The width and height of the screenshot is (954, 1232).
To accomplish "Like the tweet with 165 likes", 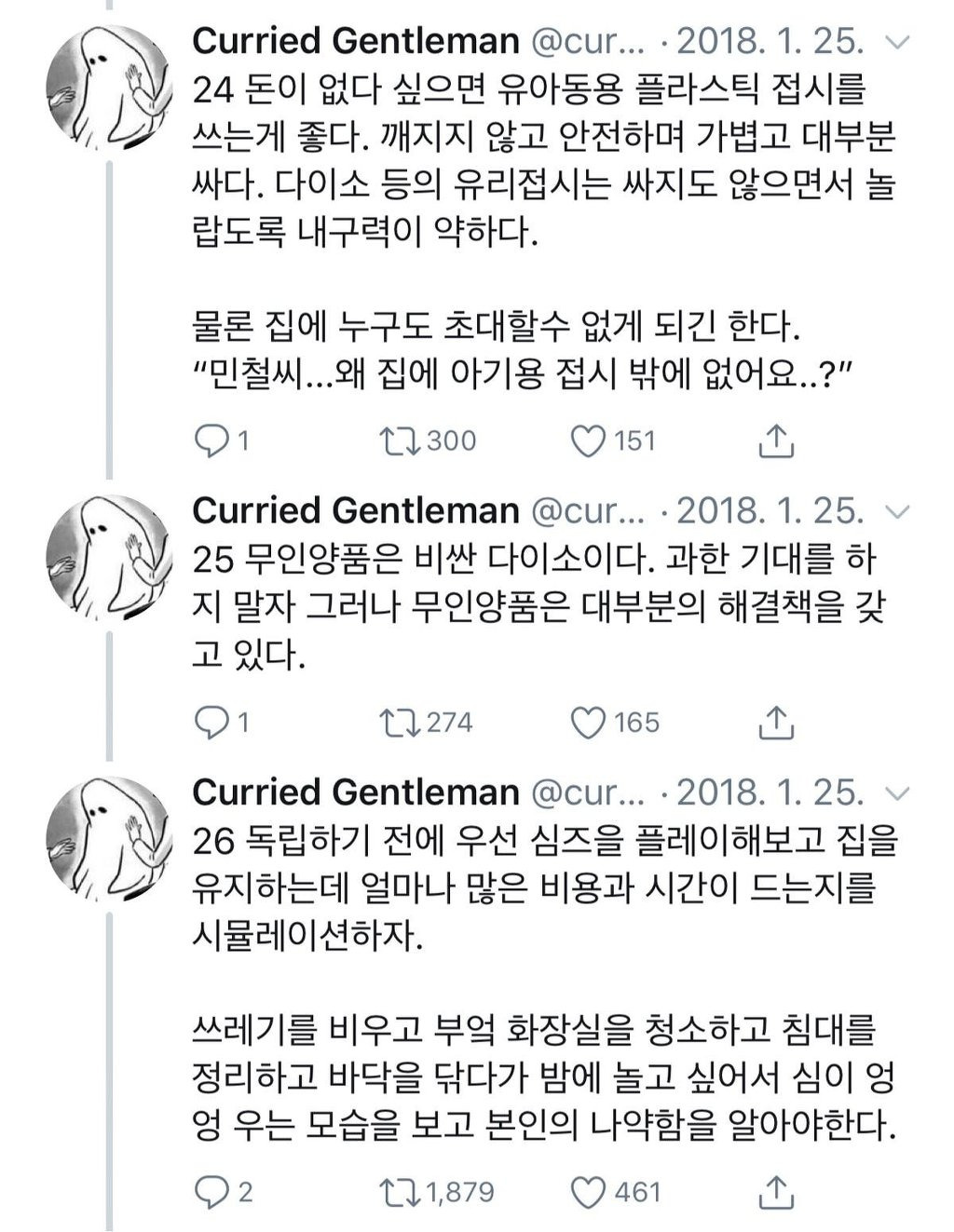I will [588, 723].
